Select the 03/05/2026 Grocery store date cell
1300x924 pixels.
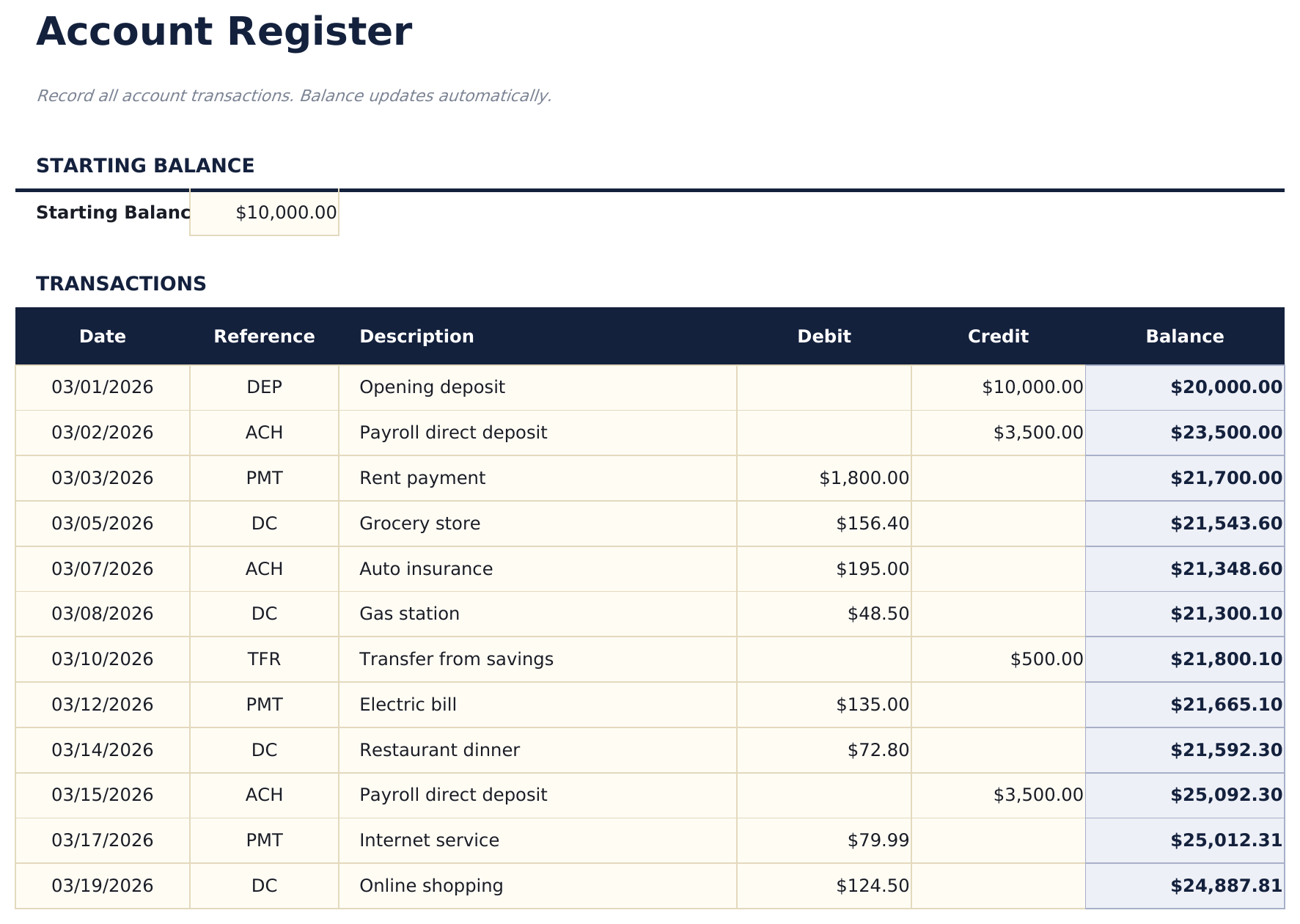(x=102, y=523)
